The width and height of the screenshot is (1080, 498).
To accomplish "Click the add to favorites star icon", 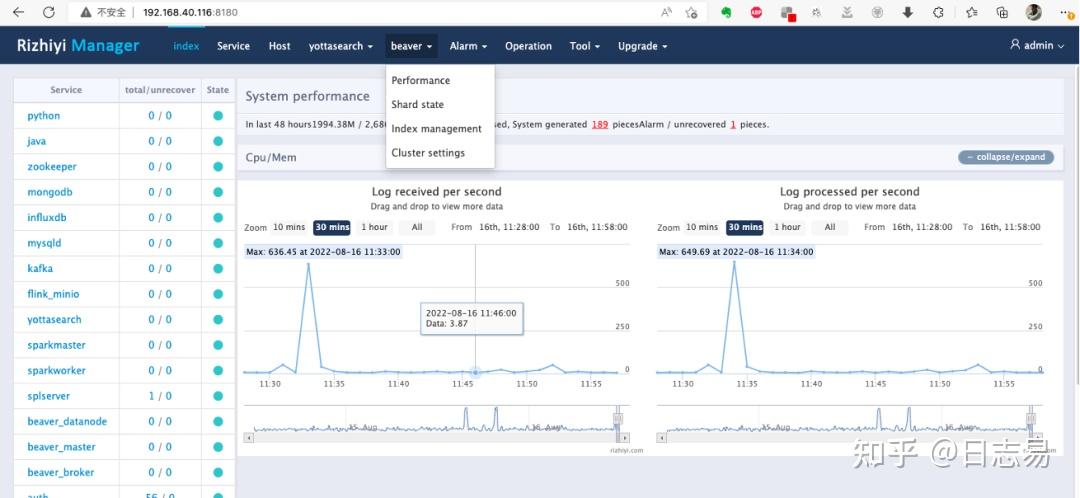I will [692, 12].
